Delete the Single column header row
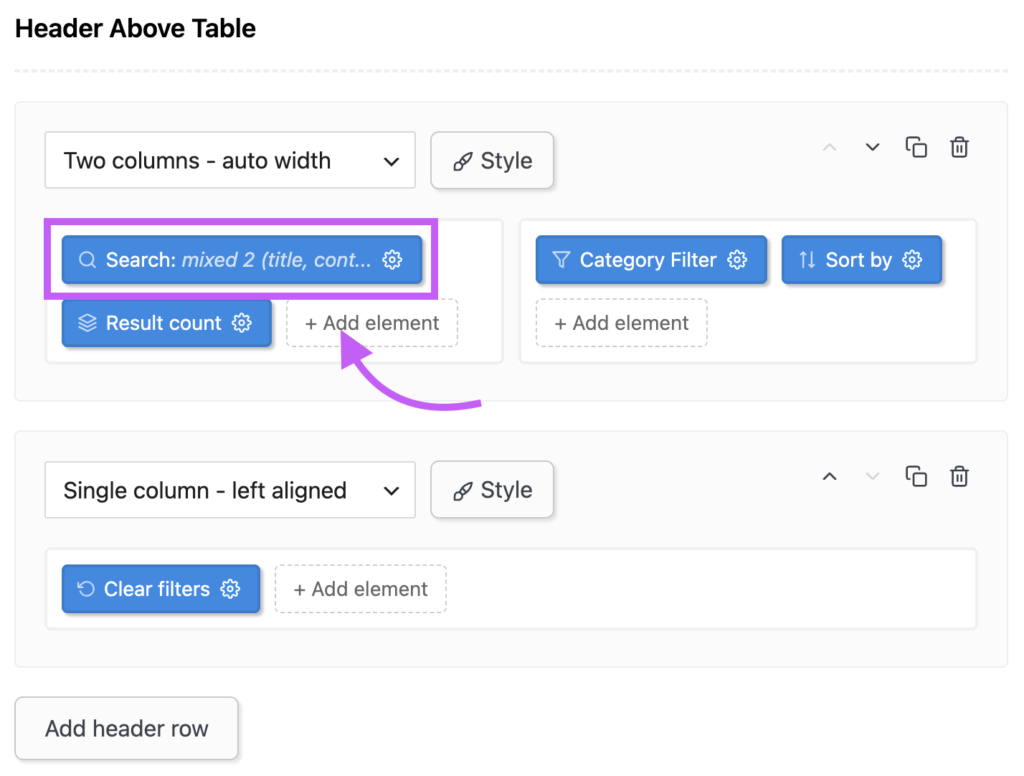 [959, 477]
